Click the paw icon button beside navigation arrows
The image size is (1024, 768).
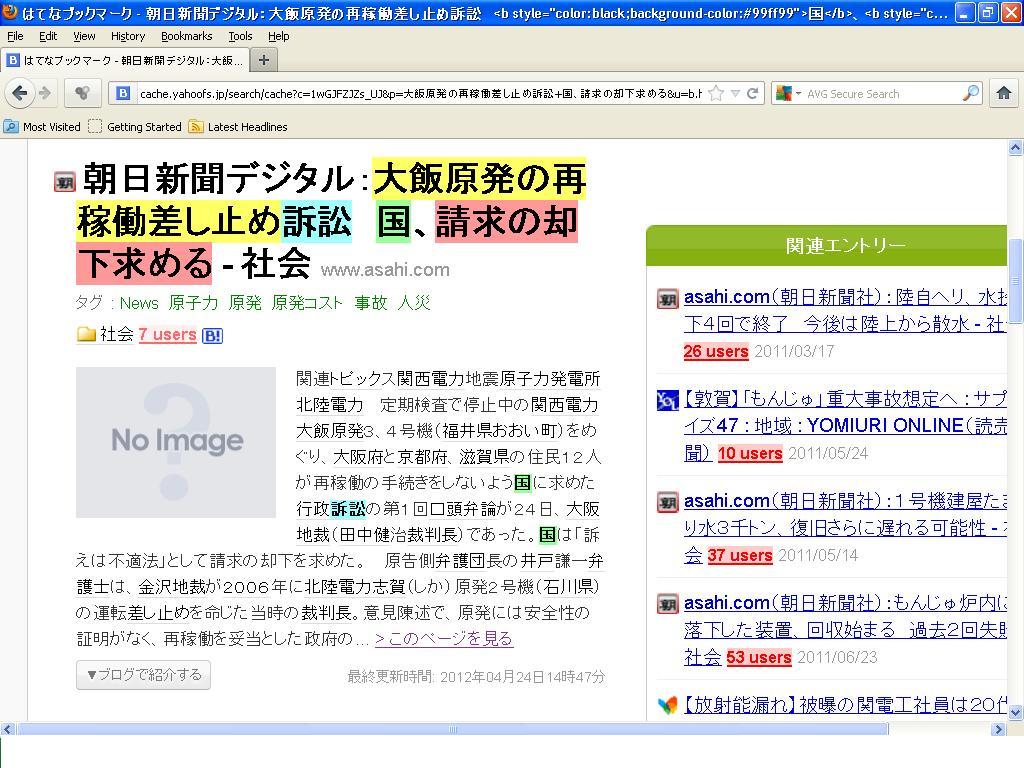tap(82, 93)
